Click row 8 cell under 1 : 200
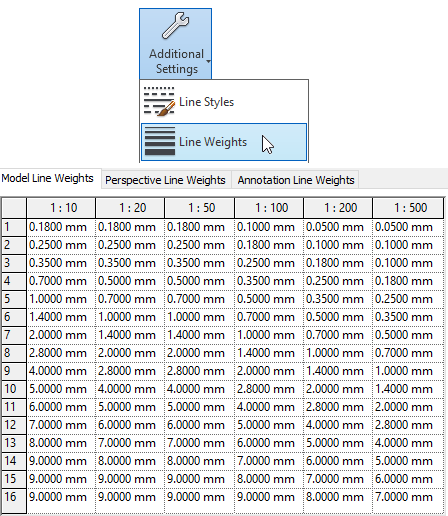448x516 pixels. 338,353
